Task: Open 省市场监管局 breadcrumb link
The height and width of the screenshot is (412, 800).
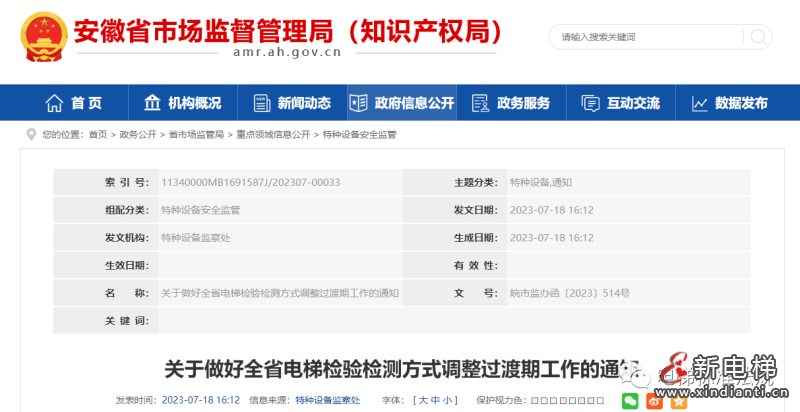Action: click(196, 135)
